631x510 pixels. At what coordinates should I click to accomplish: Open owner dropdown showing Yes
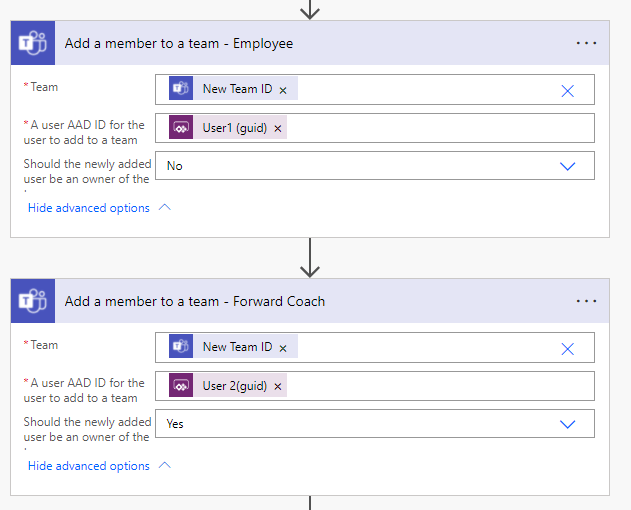567,424
